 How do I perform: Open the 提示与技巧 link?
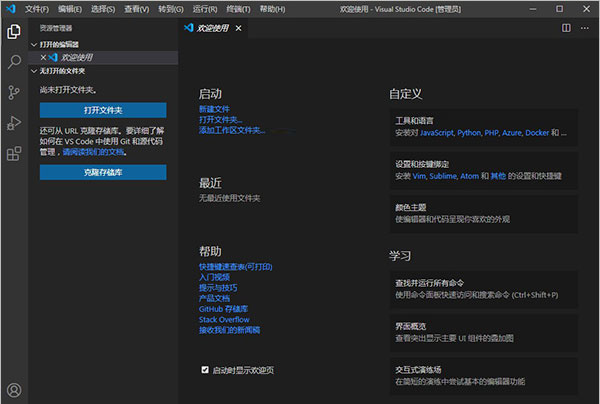pyautogui.click(x=218, y=288)
